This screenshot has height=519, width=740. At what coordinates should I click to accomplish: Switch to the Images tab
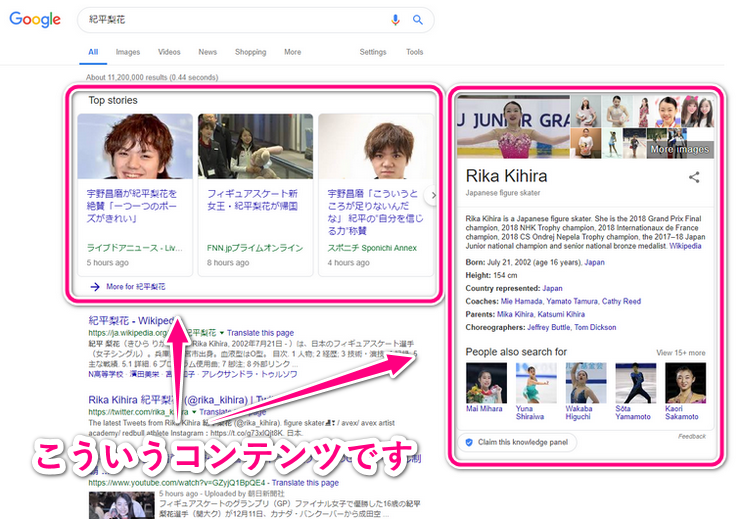pyautogui.click(x=128, y=52)
